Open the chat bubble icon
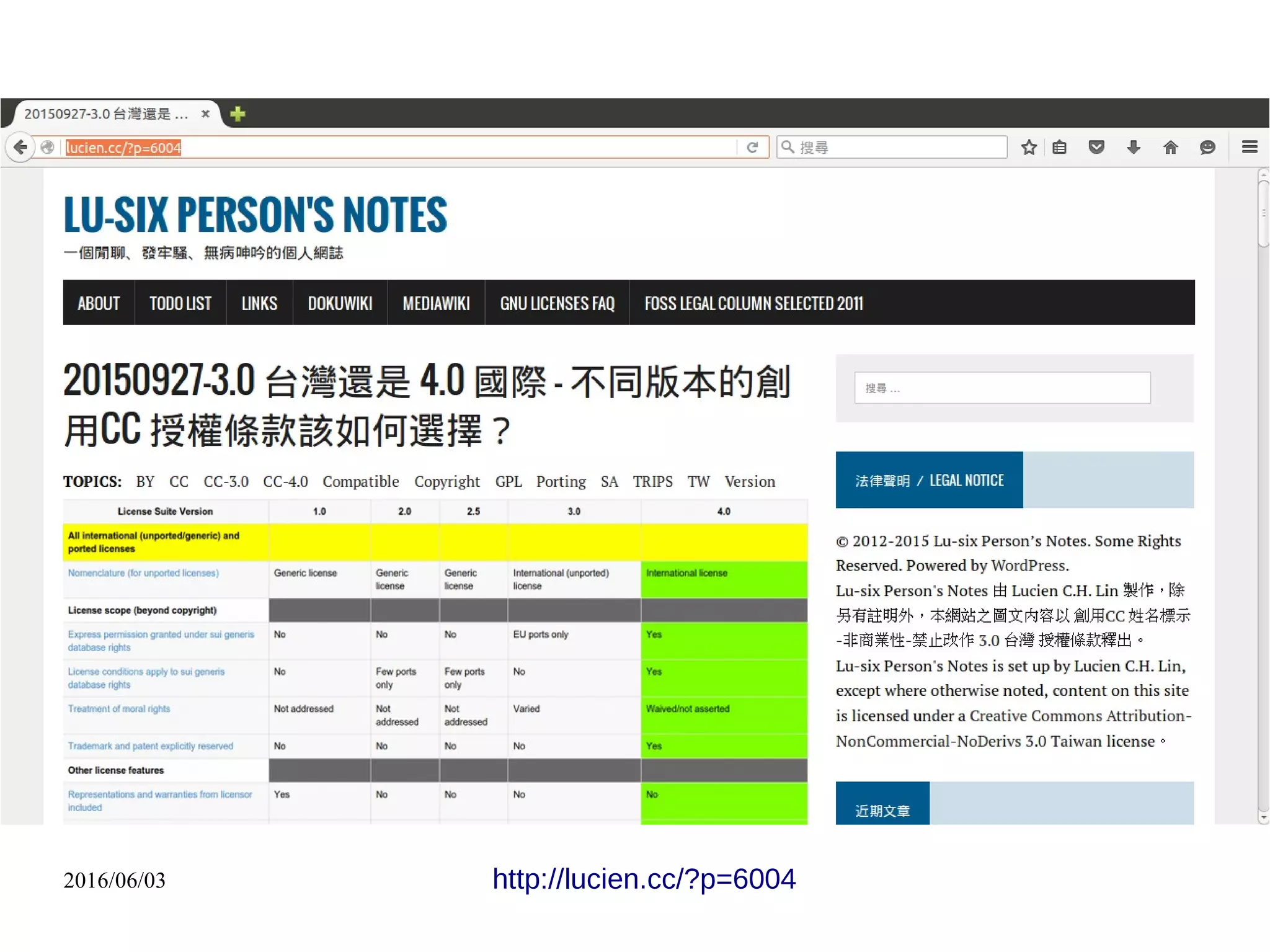 1207,147
